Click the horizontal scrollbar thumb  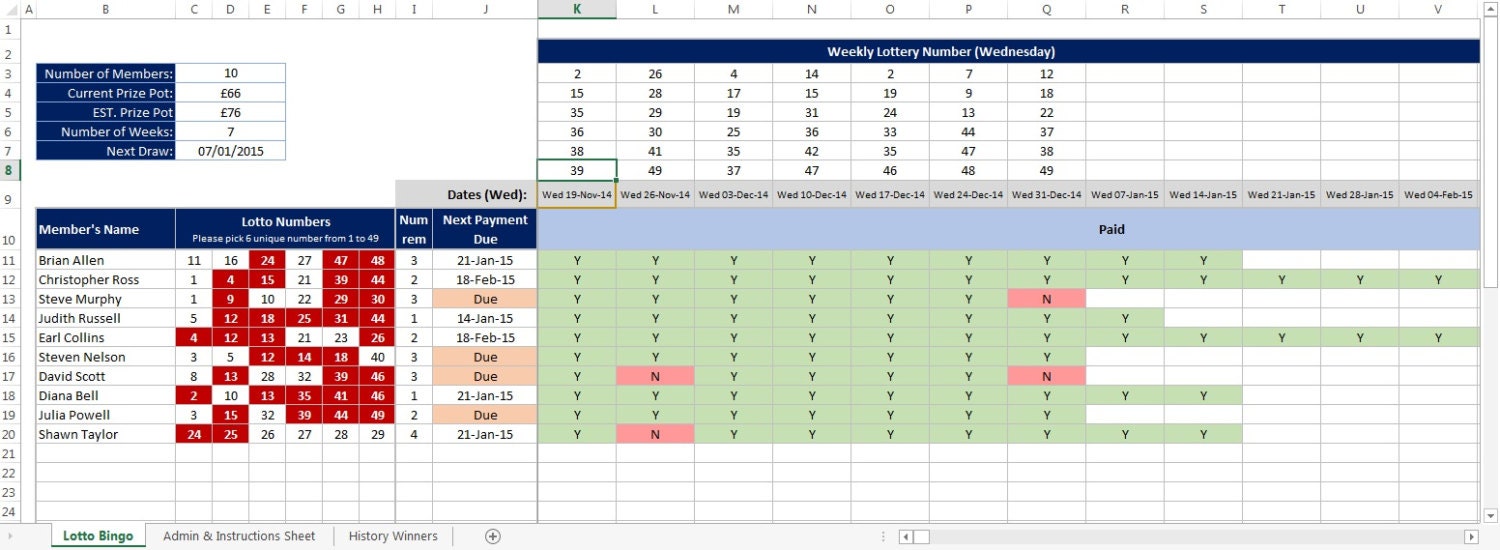(922, 537)
